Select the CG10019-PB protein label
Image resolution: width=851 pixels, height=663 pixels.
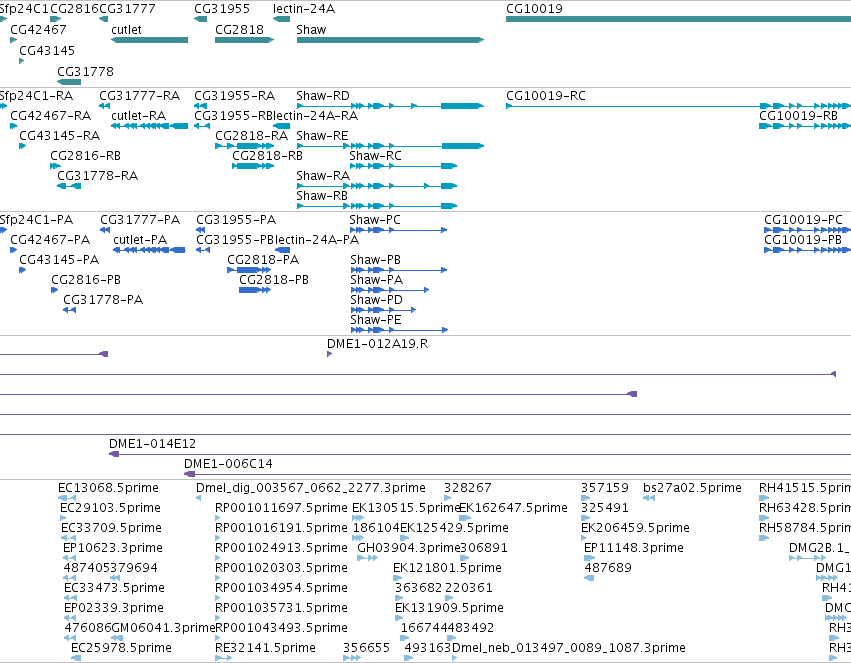pos(803,240)
